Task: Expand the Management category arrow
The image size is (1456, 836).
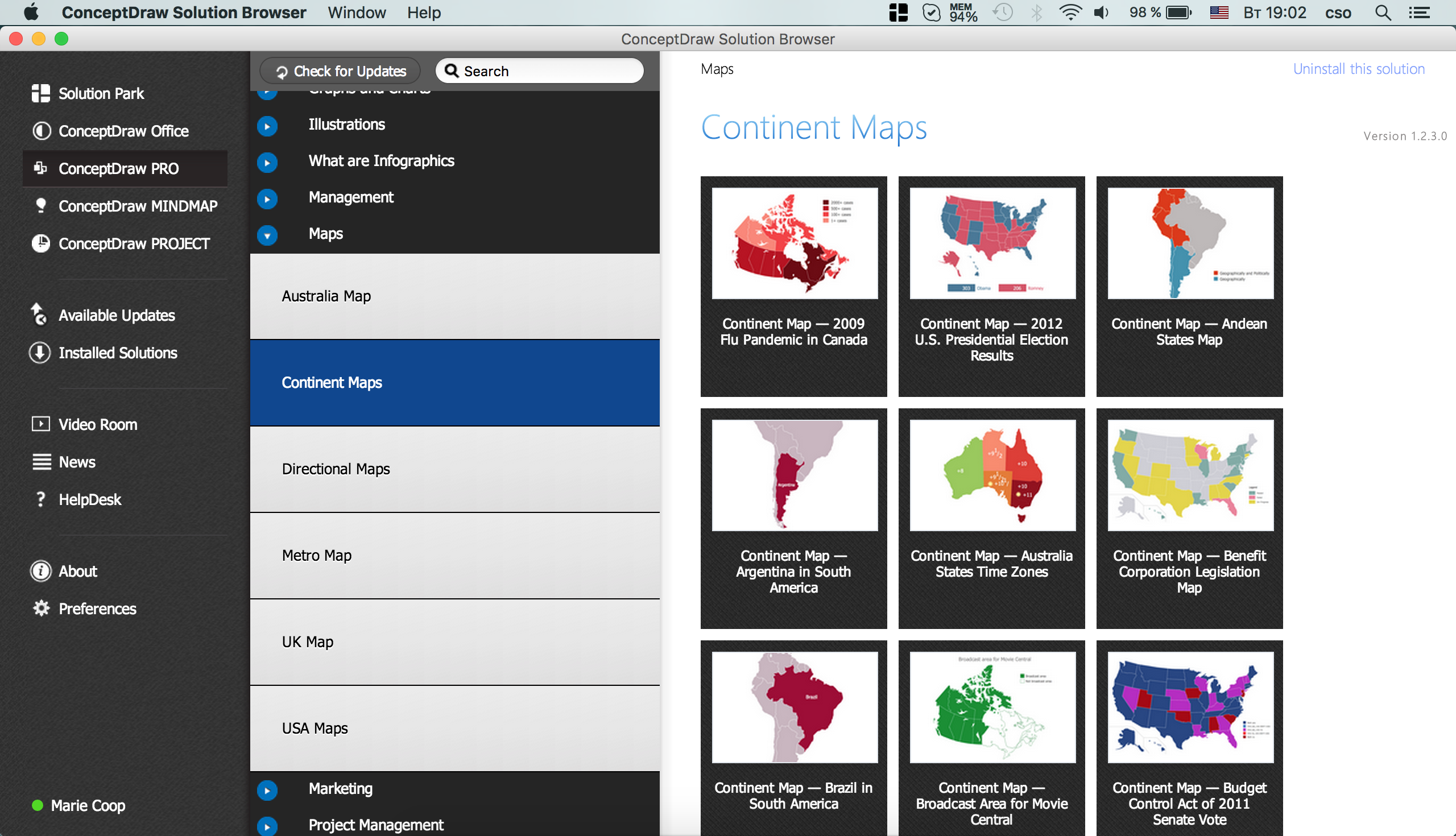Action: coord(267,198)
